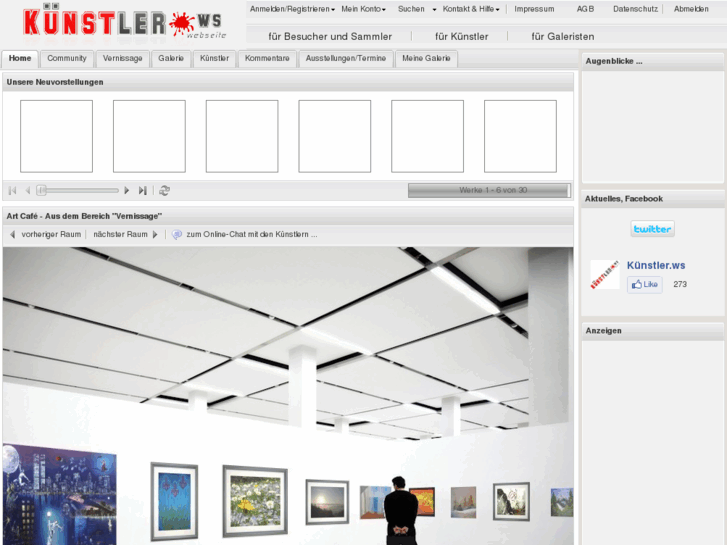Click the Künstler.ws site logo
Screen dimensions: 727x545
point(124,23)
